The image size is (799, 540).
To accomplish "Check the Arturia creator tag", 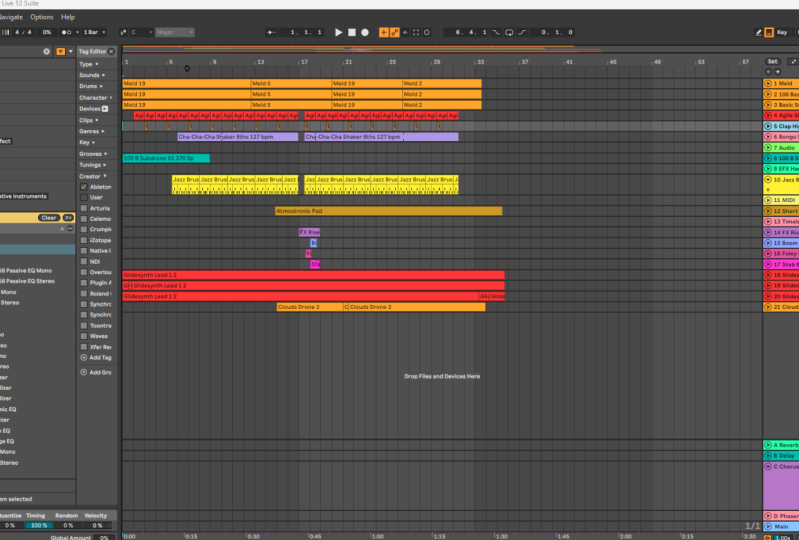I will 84,208.
